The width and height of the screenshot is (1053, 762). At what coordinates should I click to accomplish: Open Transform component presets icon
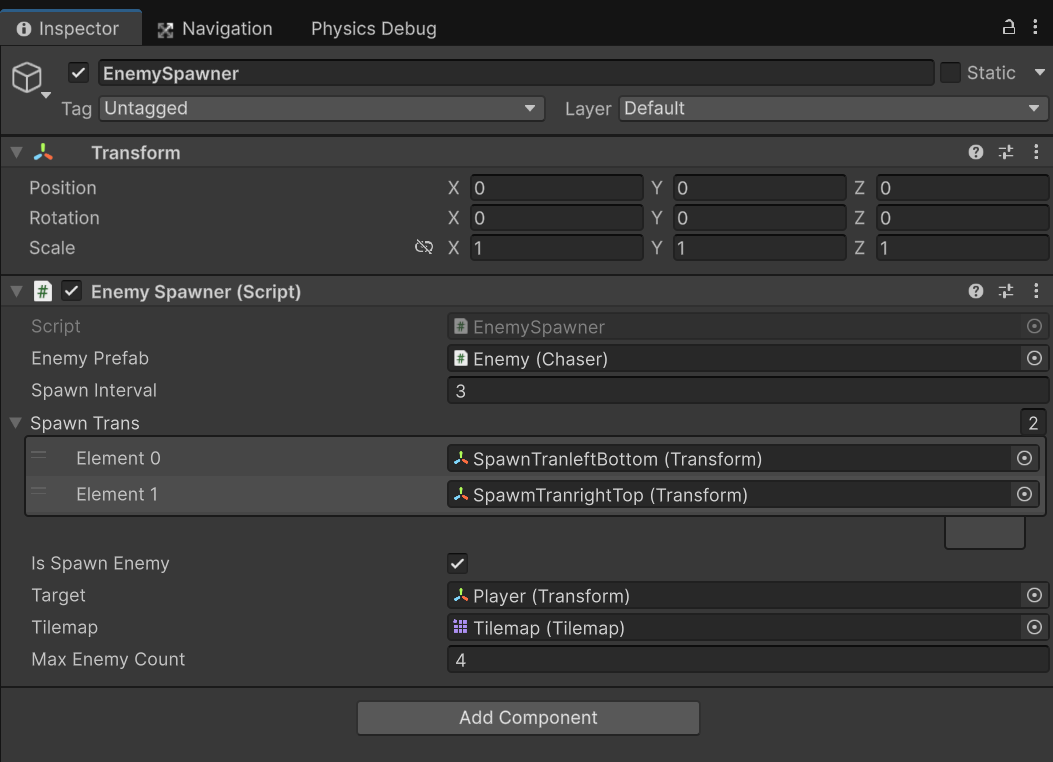coord(1006,152)
